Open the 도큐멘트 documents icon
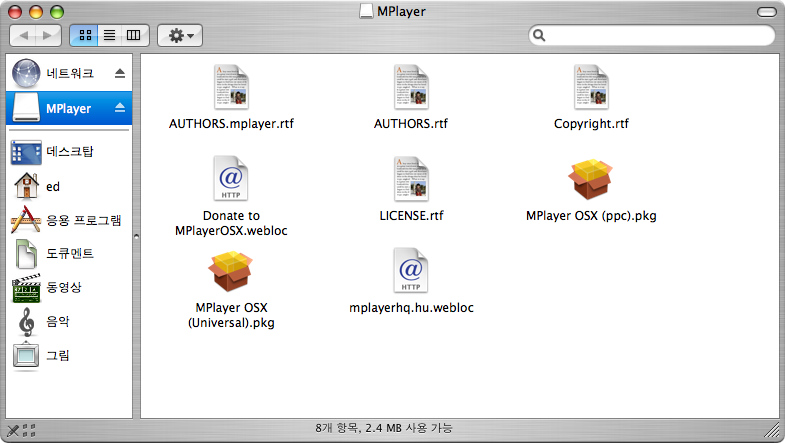The height and width of the screenshot is (443, 785). coord(26,254)
